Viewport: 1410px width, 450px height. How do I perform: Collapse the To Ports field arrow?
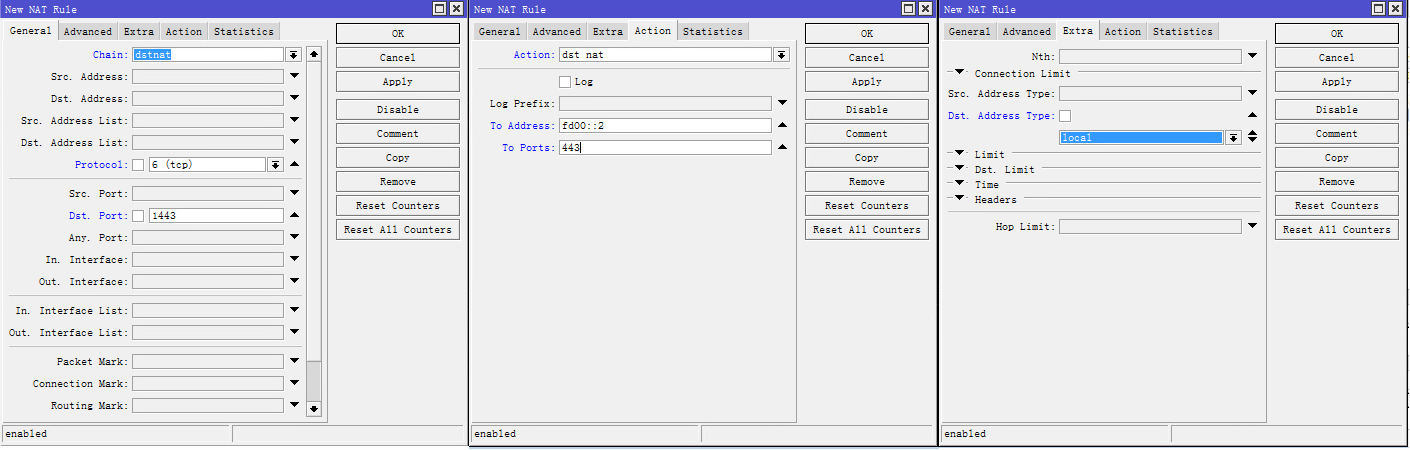pyautogui.click(x=782, y=148)
